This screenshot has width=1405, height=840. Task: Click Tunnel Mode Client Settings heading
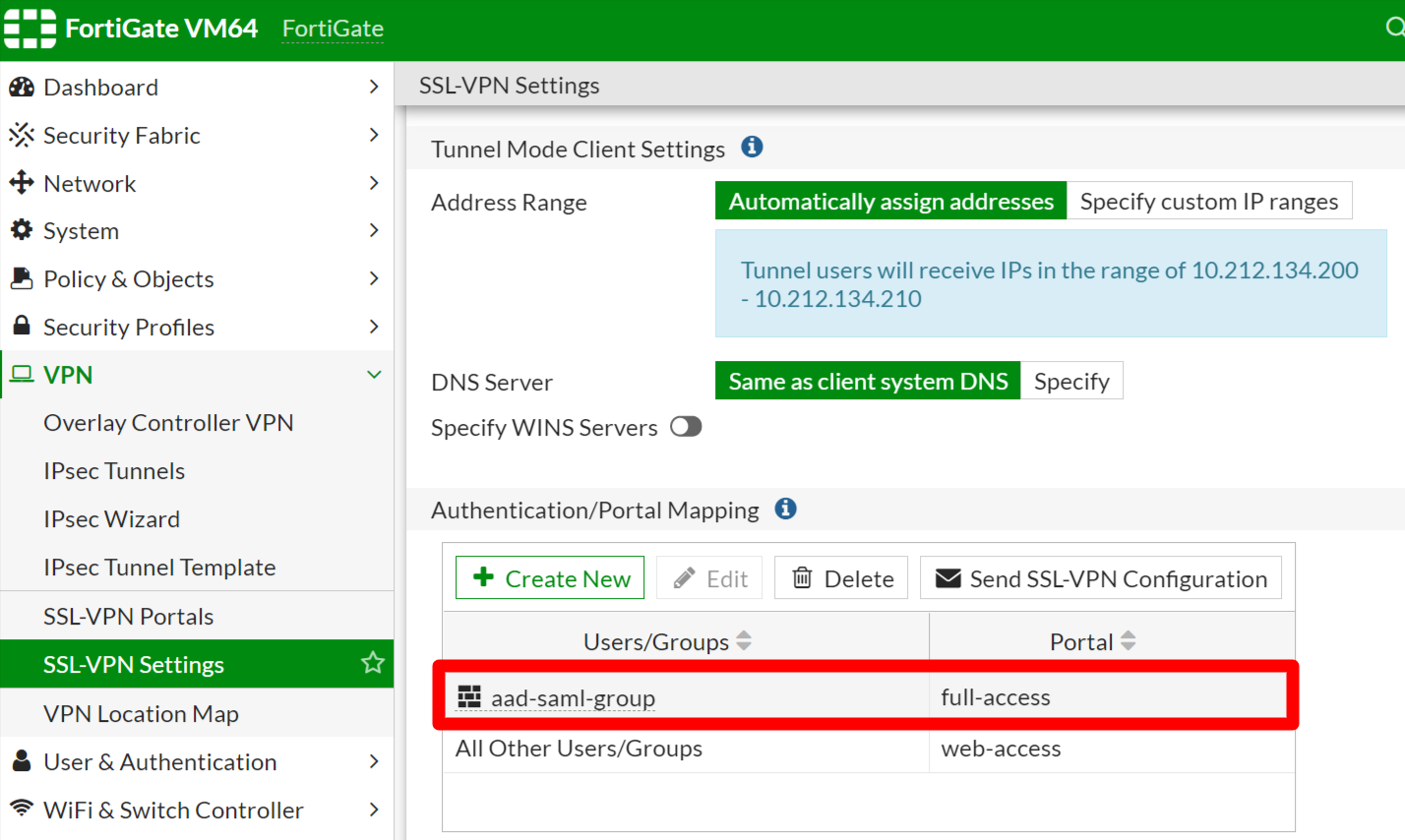[x=579, y=150]
